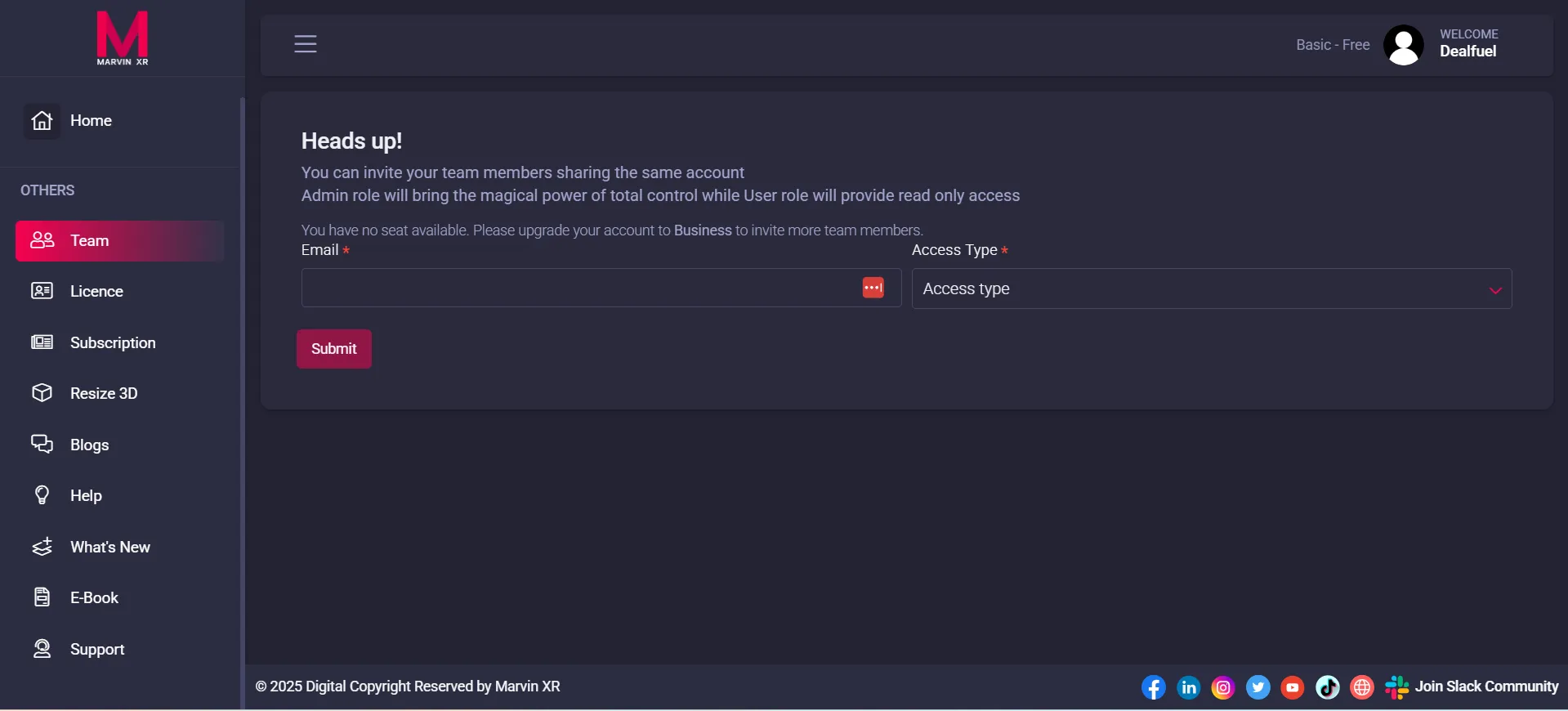Click Join Slack Community link
The width and height of the screenshot is (1568, 711).
coord(1485,686)
